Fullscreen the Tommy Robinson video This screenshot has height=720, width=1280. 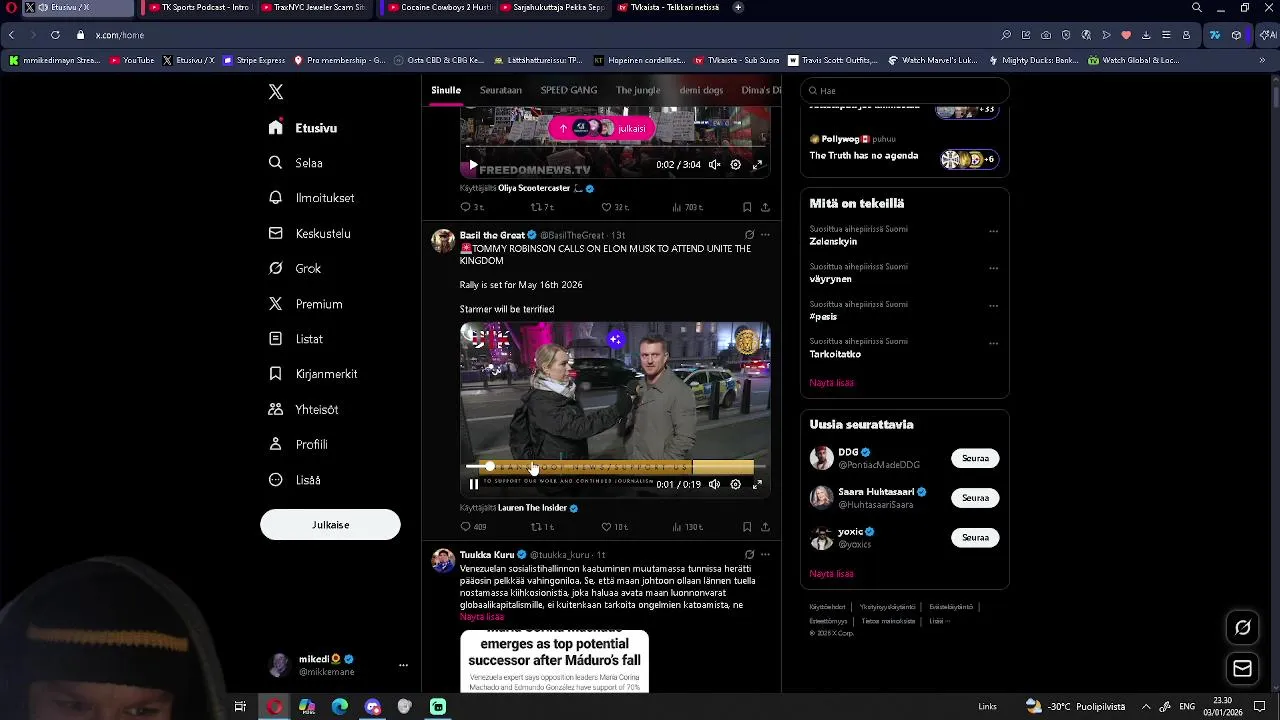pos(757,484)
